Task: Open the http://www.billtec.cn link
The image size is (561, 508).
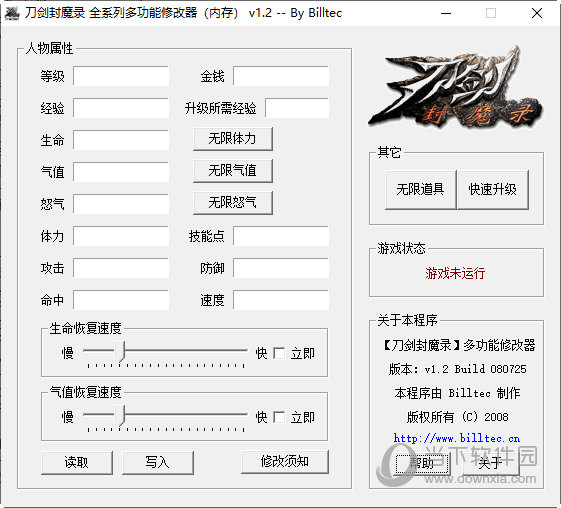Action: click(x=457, y=438)
